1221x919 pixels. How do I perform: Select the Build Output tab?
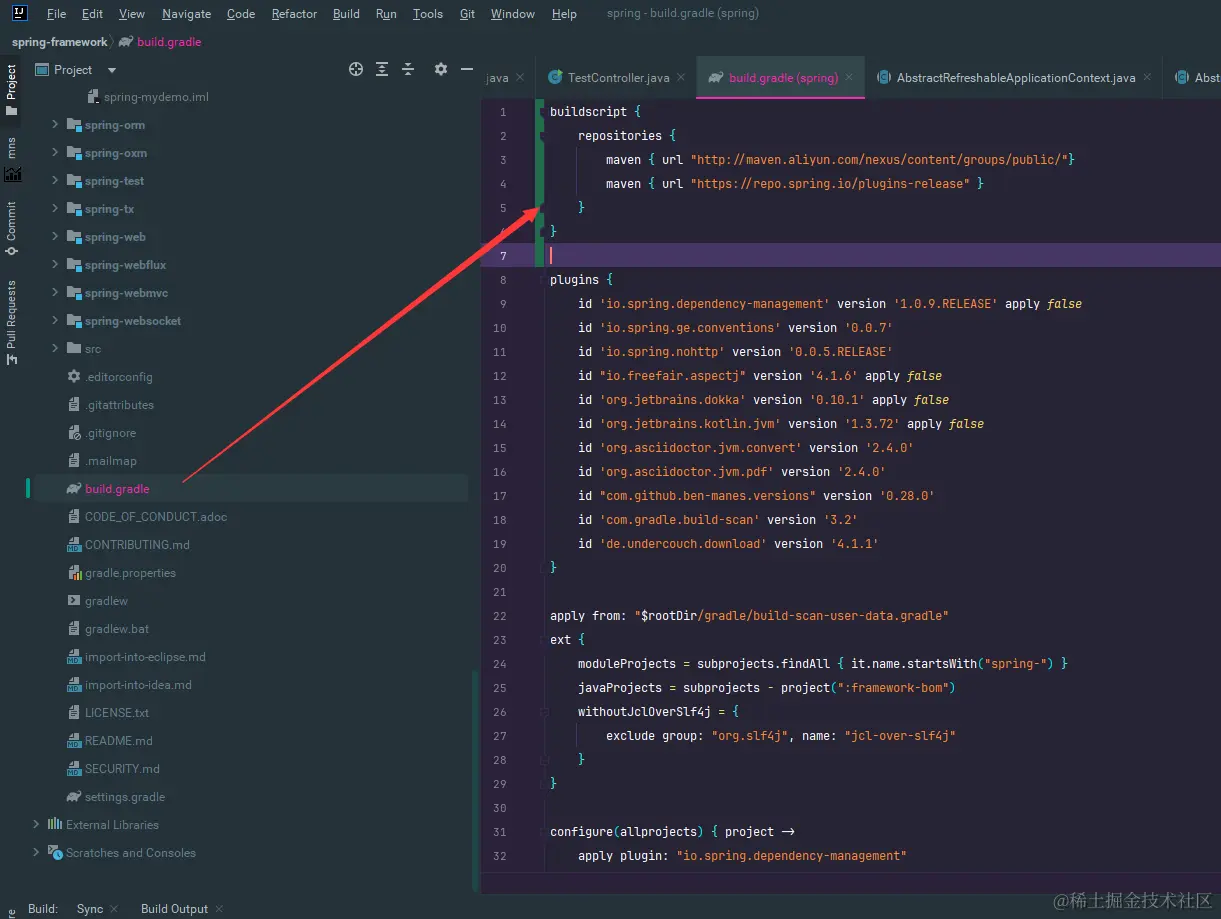tap(174, 909)
